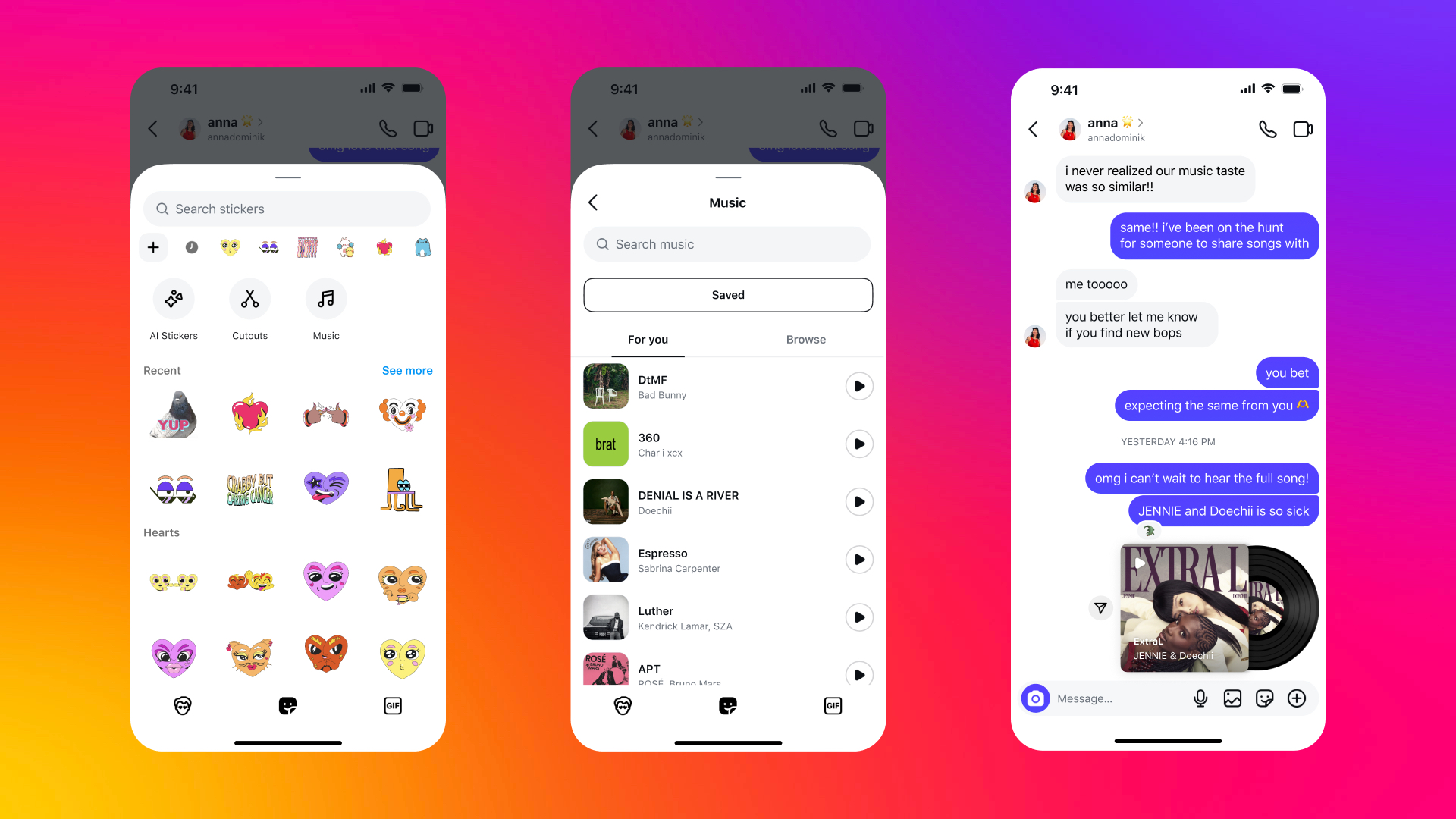Screen dimensions: 1456x819
Task: Switch to the Browse tab in Music
Action: (x=806, y=339)
